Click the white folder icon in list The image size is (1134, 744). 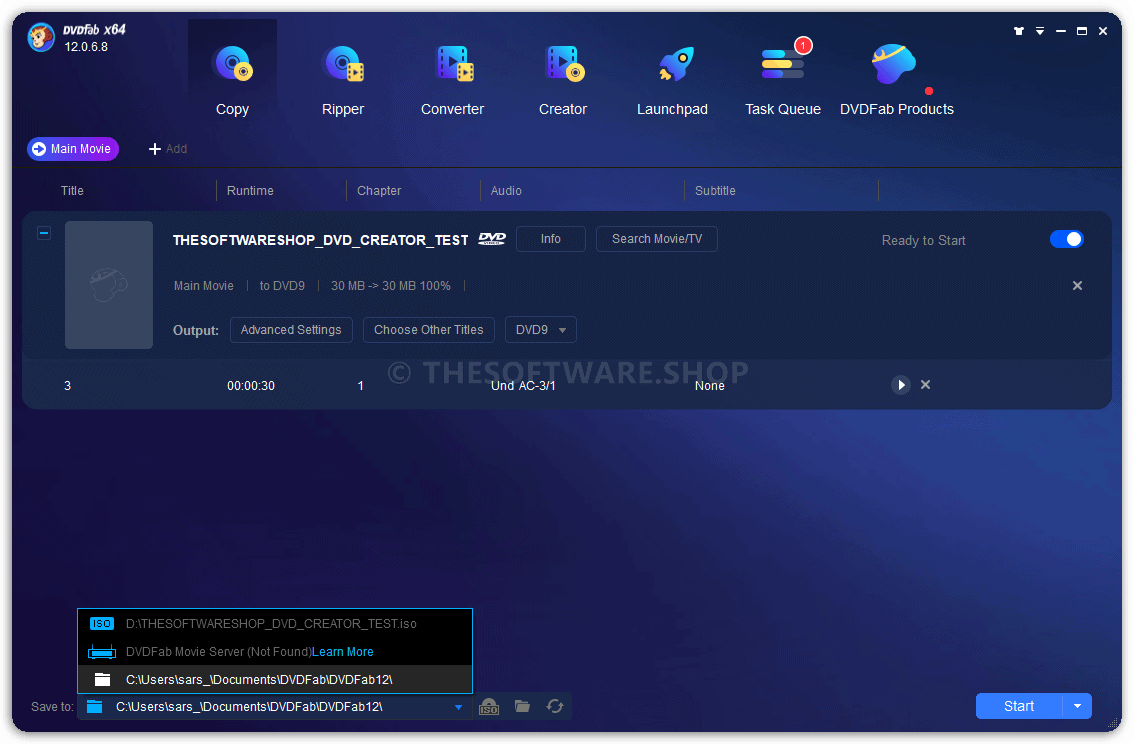point(103,680)
